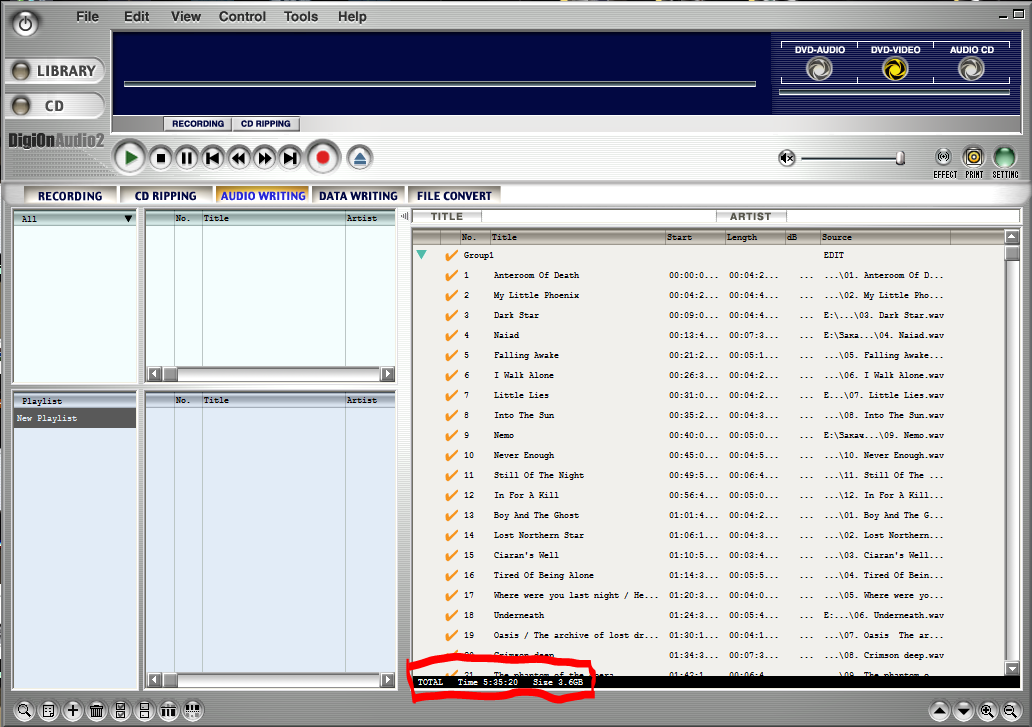
Task: Select New Playlist in the playlist panel
Action: 74,418
